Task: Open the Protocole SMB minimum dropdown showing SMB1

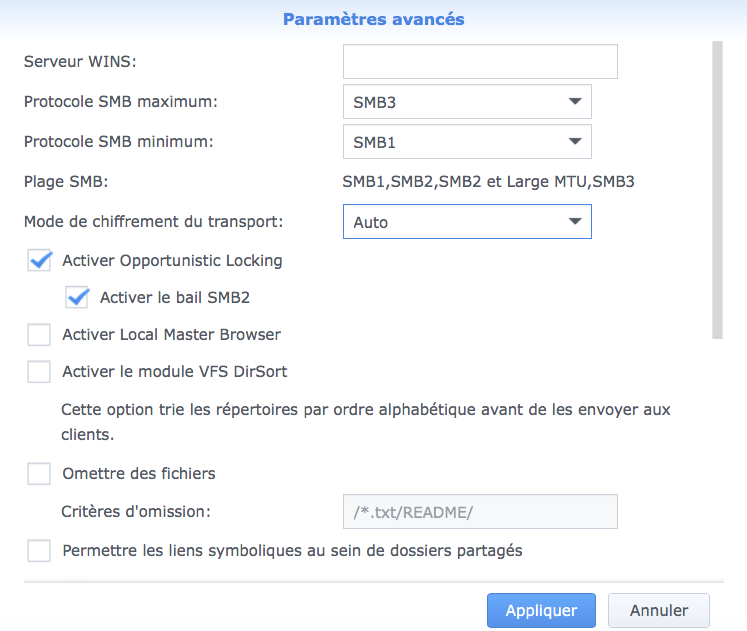Action: 467,141
